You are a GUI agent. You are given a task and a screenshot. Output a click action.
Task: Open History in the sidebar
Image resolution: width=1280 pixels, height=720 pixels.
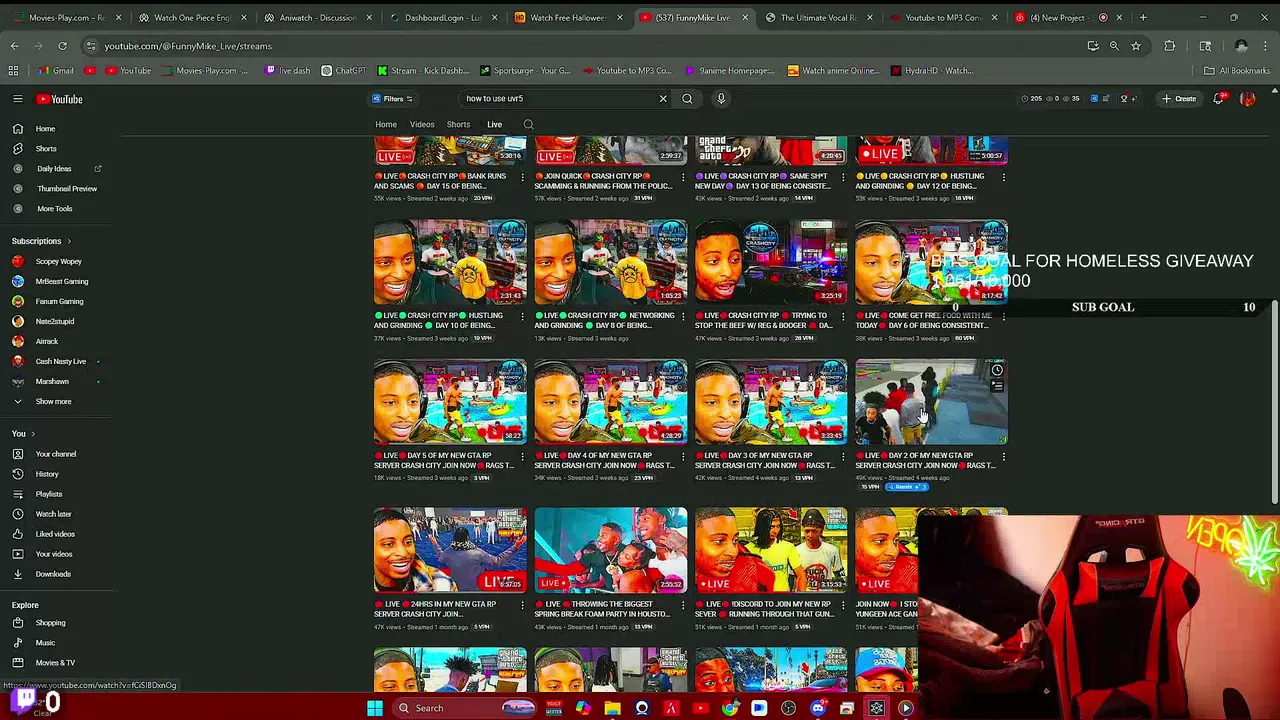tap(47, 474)
